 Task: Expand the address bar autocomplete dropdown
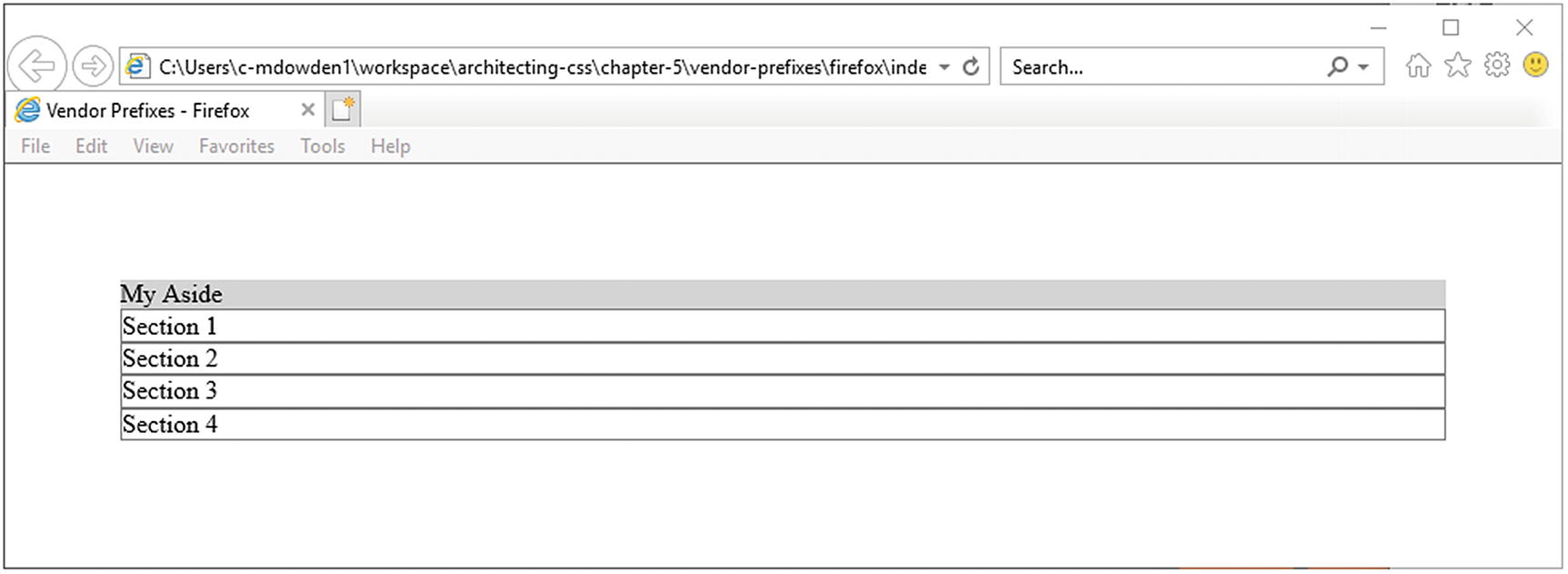944,67
